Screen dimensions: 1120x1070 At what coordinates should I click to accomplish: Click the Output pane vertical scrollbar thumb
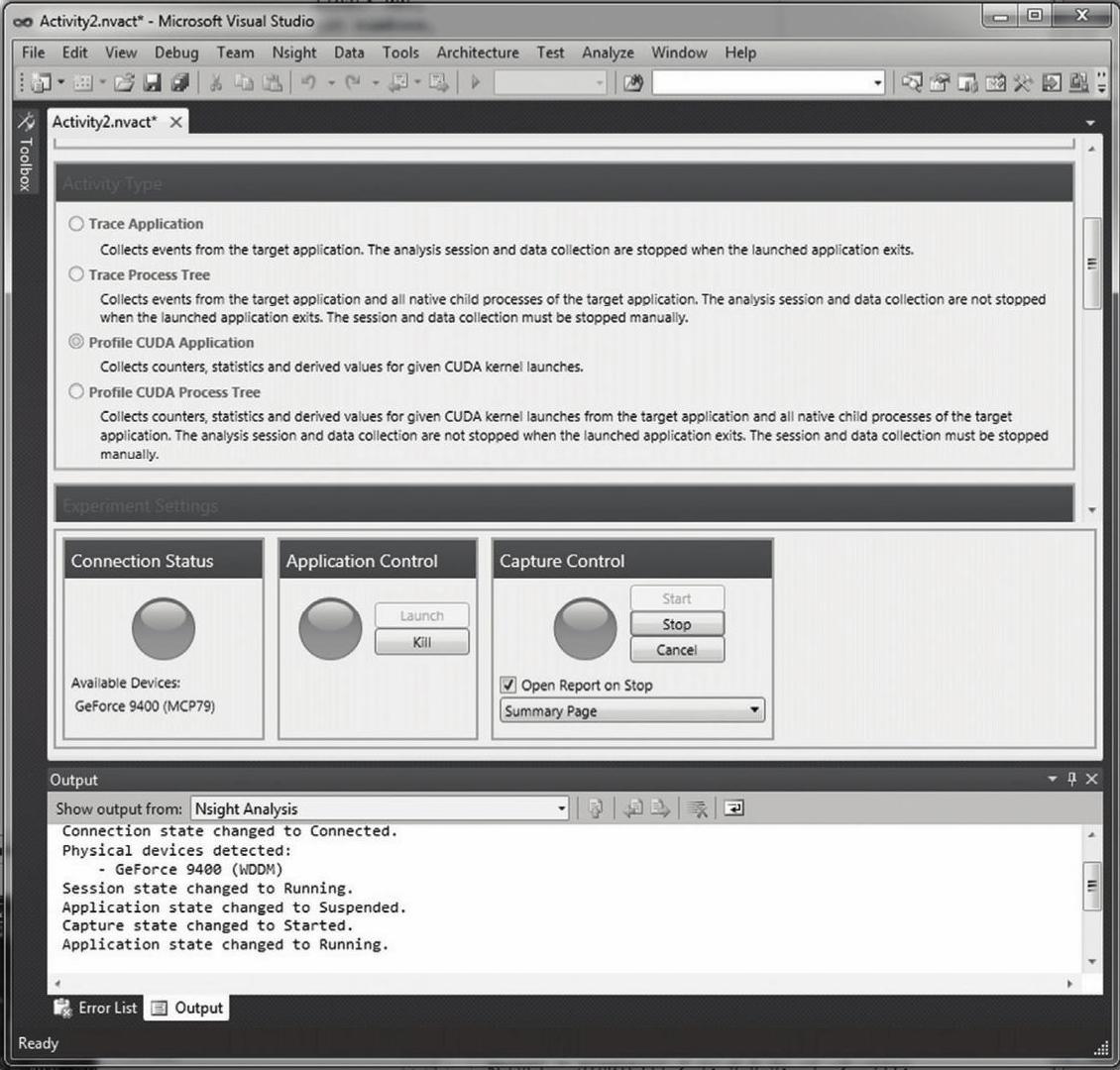point(1091,886)
